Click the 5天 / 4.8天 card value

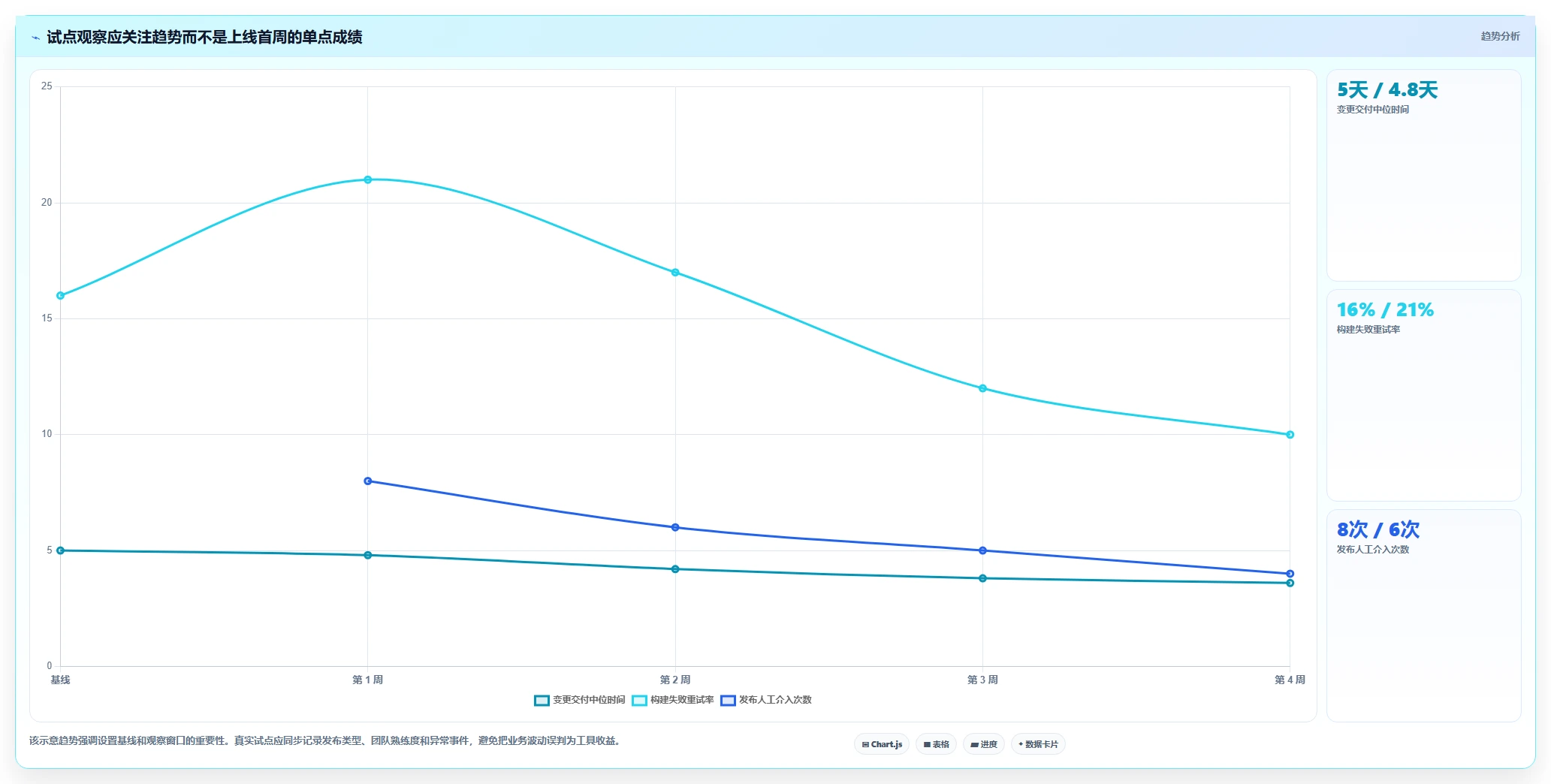[x=1387, y=90]
